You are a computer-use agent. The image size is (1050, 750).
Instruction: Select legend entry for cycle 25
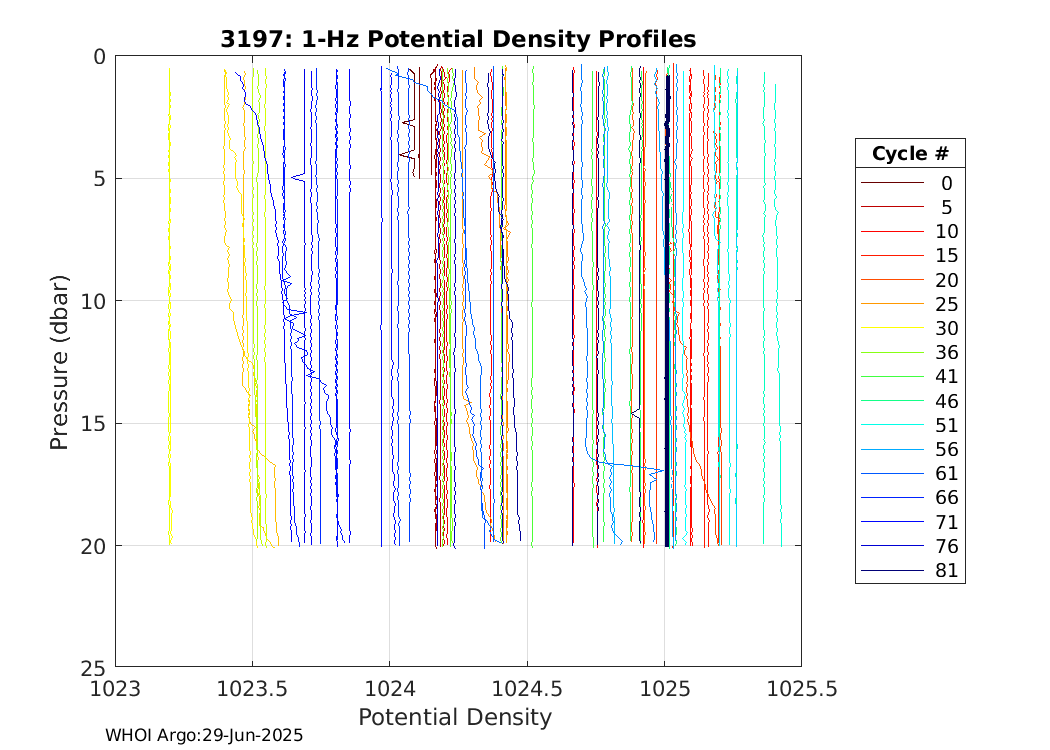coord(910,304)
